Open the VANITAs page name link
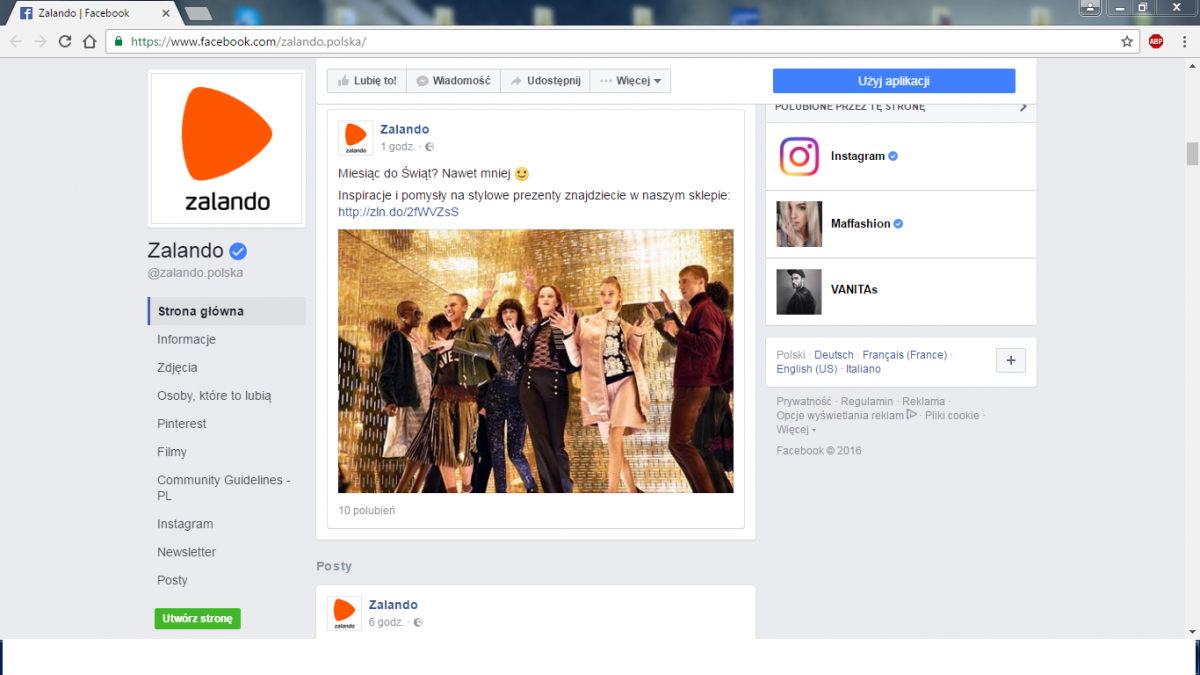1200x675 pixels. (854, 290)
